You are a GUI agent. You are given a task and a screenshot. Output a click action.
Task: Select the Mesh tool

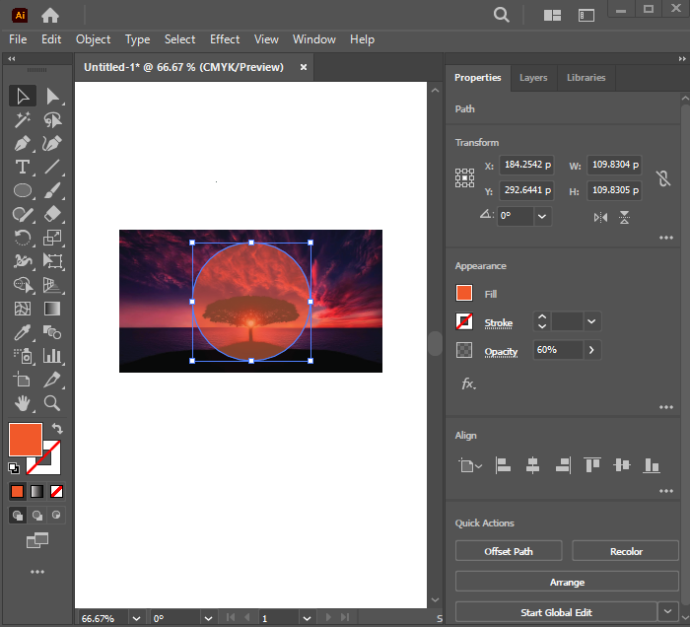22,308
